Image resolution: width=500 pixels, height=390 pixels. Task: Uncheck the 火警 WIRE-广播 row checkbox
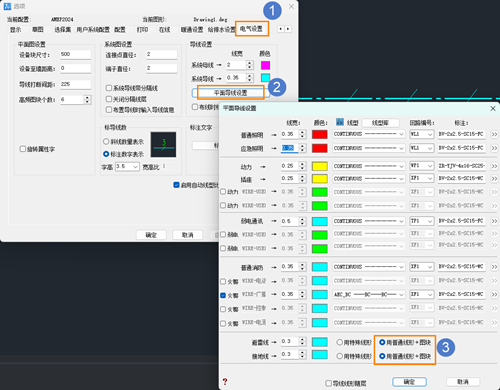[223, 295]
